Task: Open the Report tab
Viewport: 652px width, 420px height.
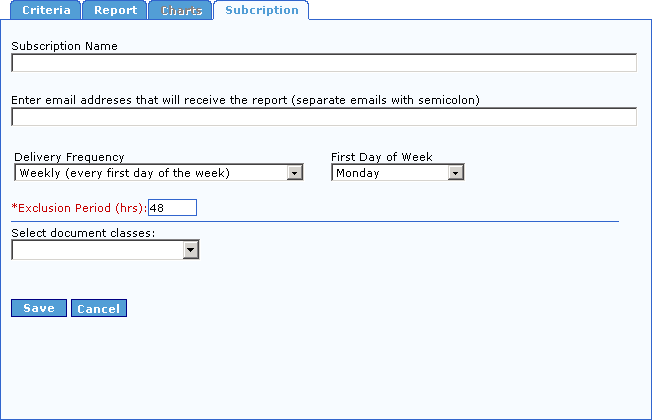Action: [115, 11]
